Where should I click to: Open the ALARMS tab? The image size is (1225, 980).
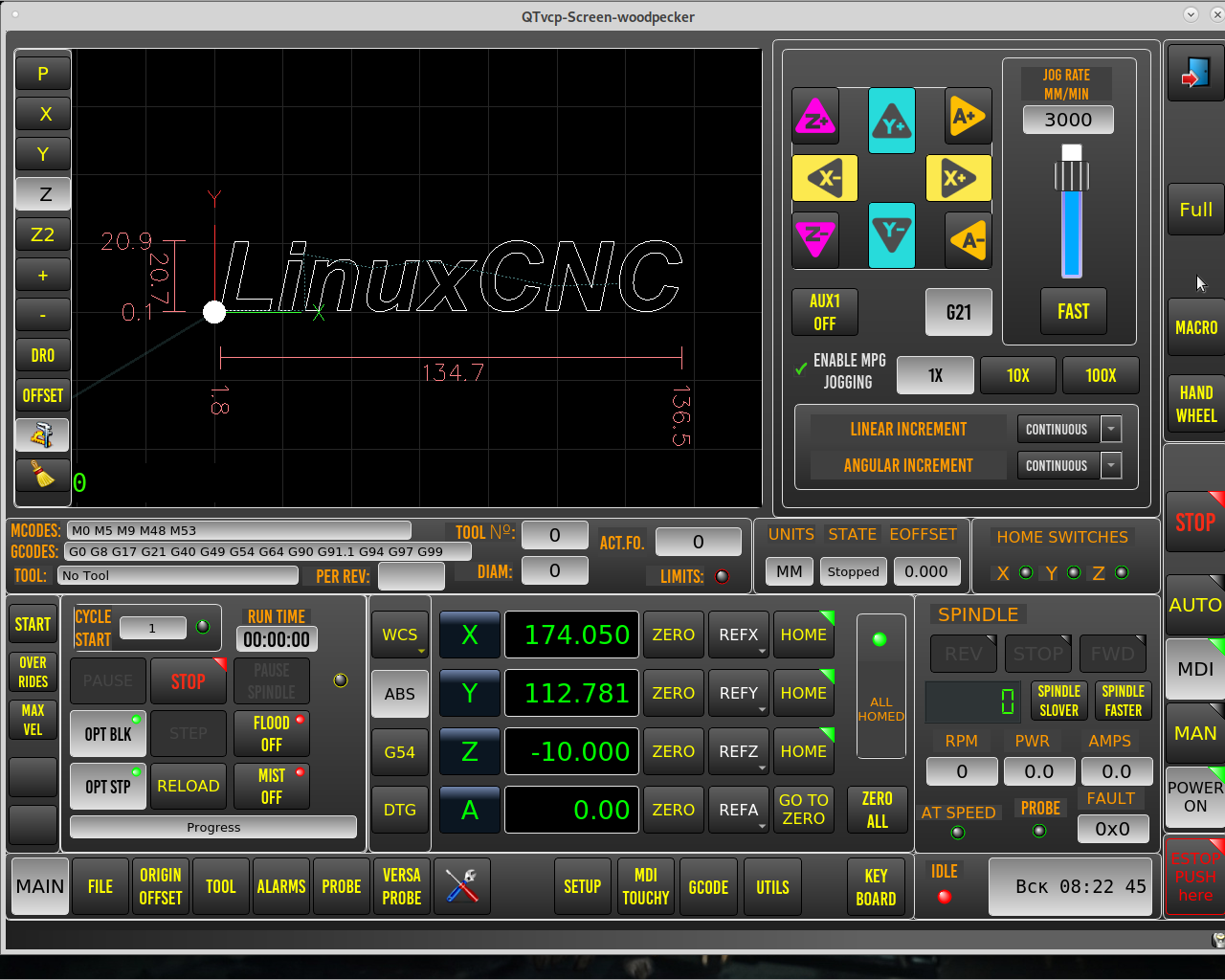[281, 886]
